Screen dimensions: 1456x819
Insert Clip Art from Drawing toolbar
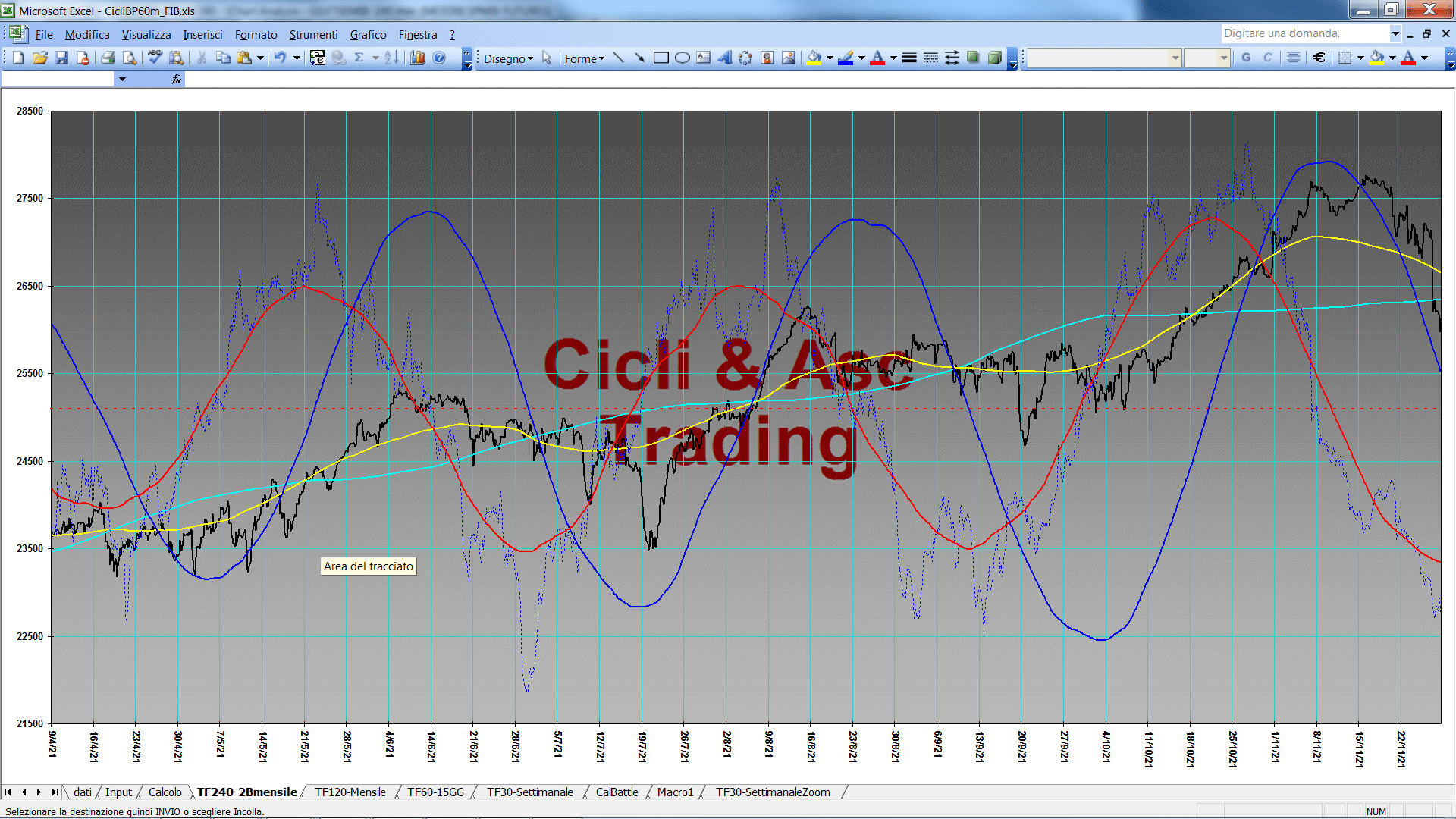pos(767,58)
